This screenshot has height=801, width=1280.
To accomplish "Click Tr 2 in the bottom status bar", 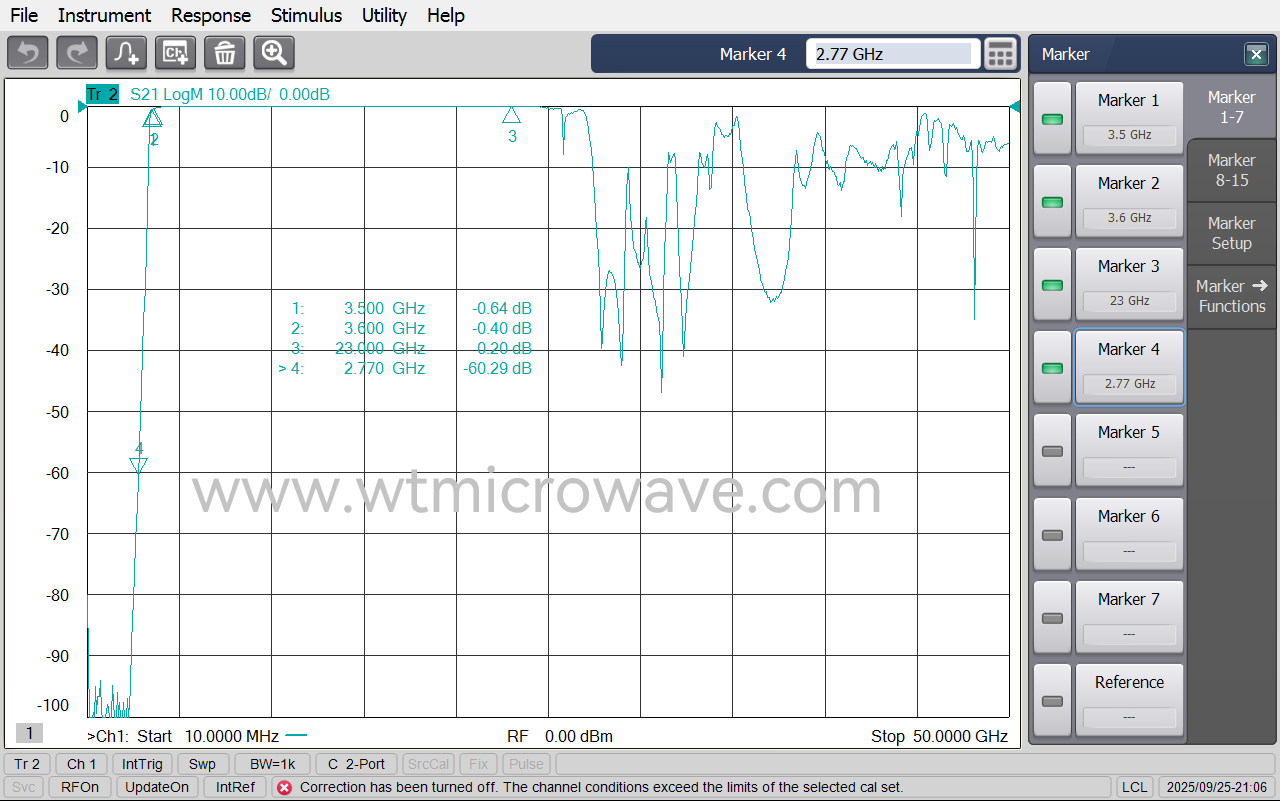I will pos(26,763).
